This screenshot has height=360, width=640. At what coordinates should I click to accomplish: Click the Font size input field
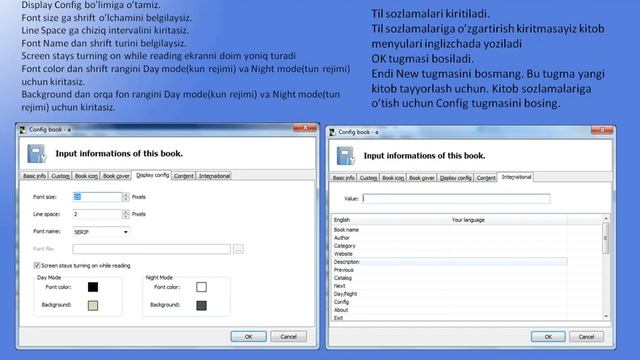[97, 197]
